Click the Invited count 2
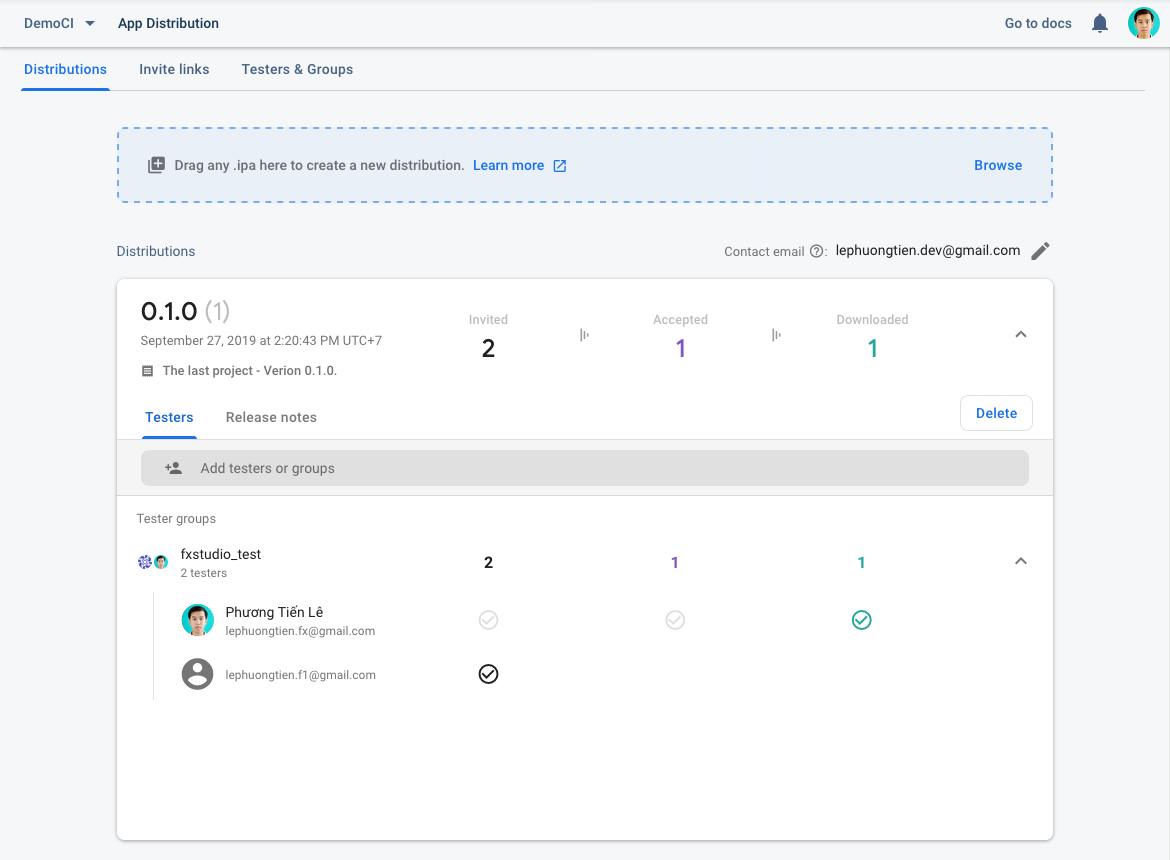This screenshot has height=860, width=1170. [x=488, y=348]
